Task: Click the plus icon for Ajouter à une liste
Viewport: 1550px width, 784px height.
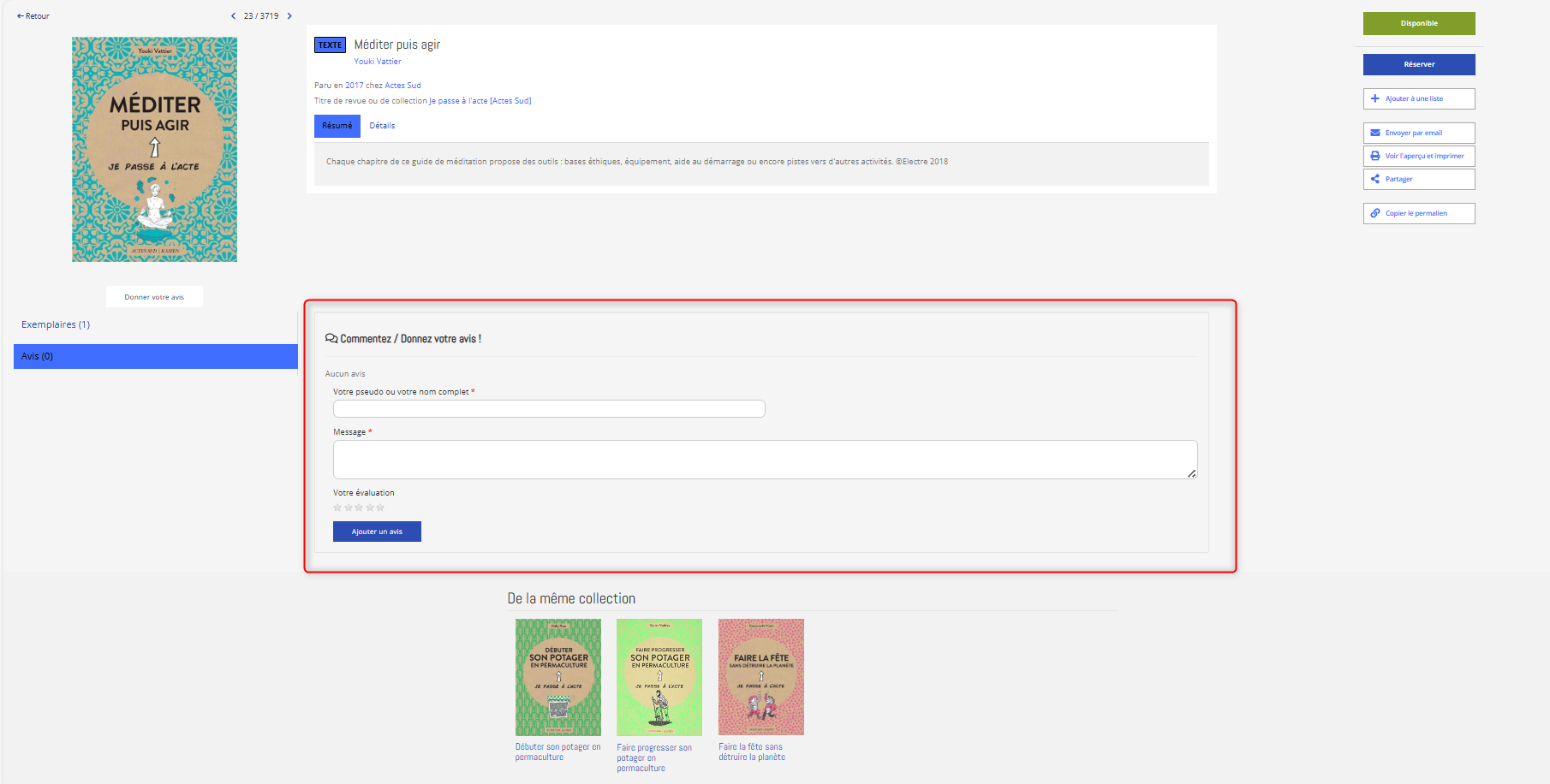Action: click(x=1375, y=98)
